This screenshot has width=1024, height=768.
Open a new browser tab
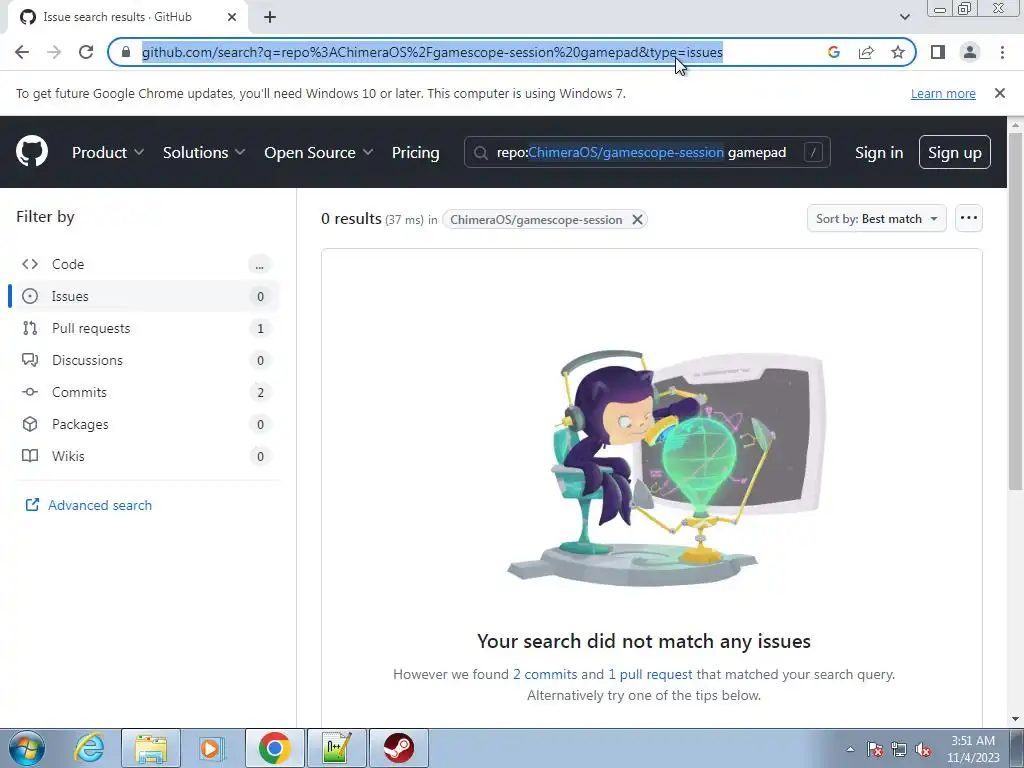click(x=270, y=18)
